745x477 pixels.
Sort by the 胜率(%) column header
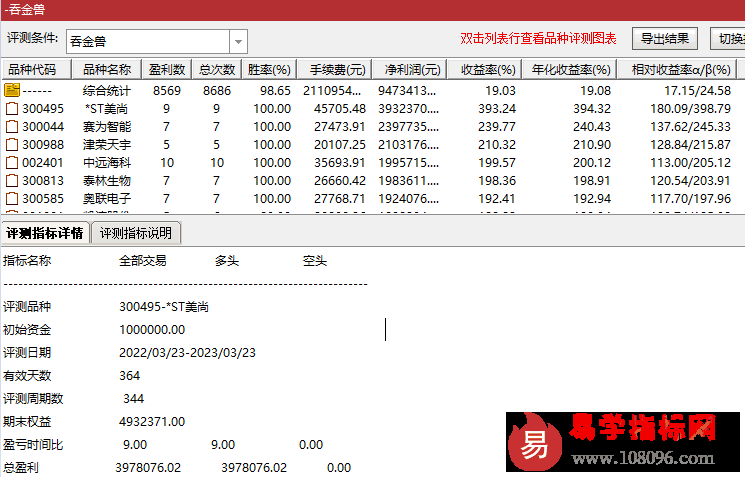[269, 70]
